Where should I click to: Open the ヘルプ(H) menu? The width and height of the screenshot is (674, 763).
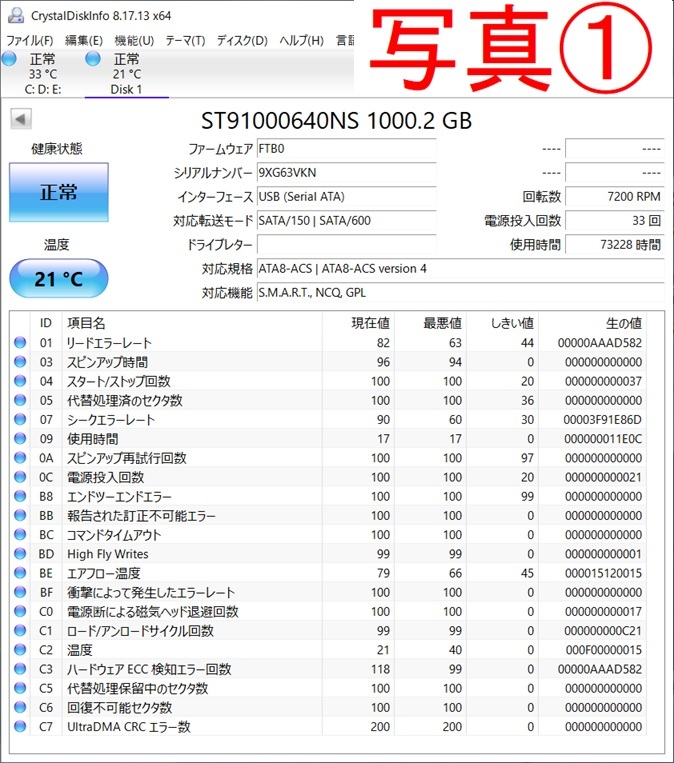click(302, 40)
